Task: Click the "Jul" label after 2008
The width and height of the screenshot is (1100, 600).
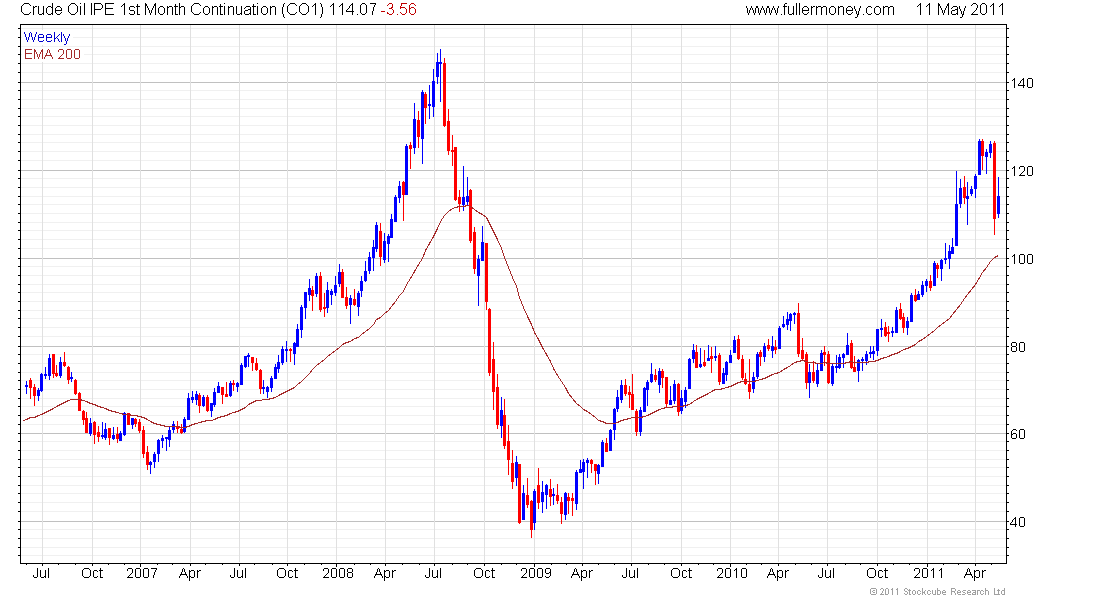Action: [x=434, y=573]
